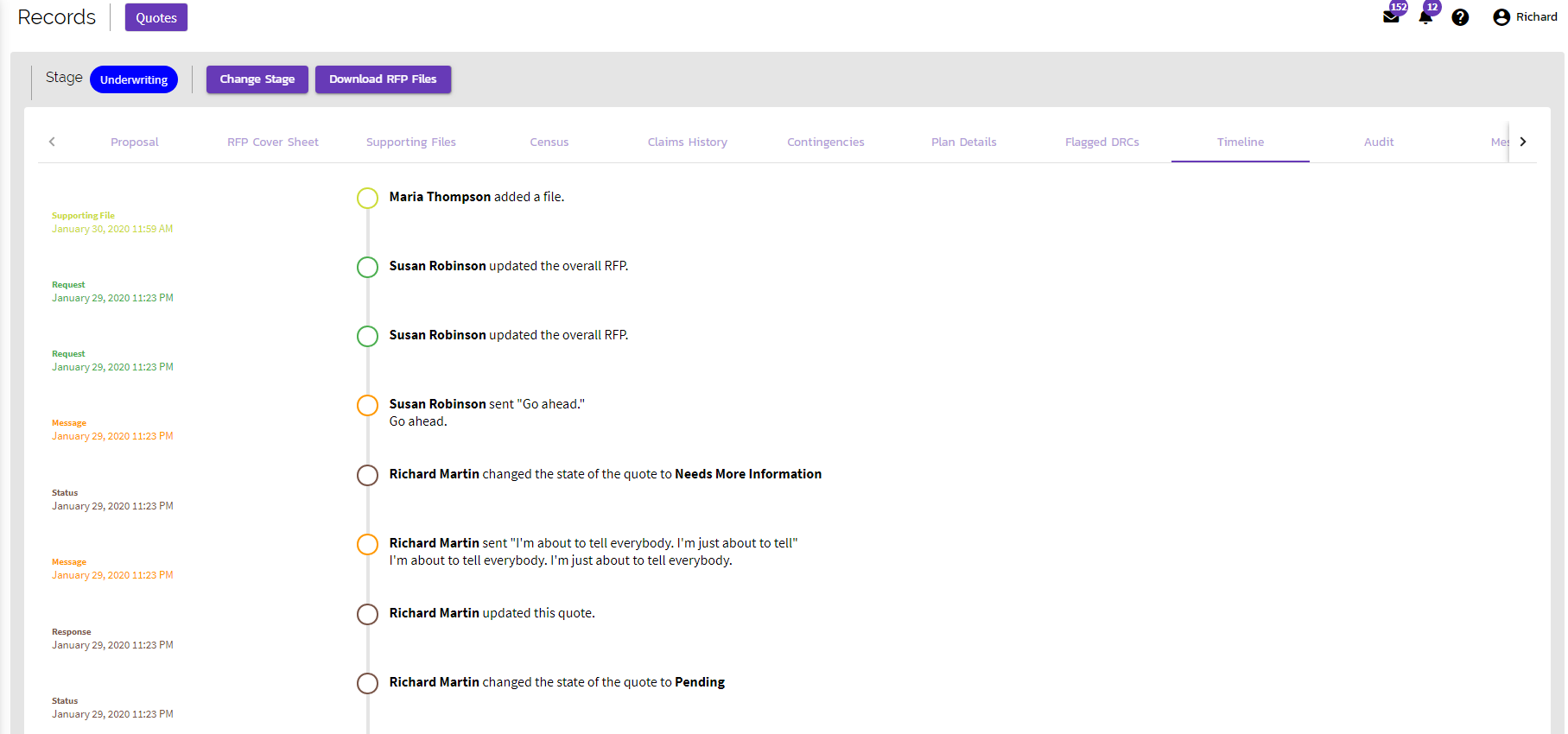
Task: Click the Quotes button
Action: tap(156, 17)
